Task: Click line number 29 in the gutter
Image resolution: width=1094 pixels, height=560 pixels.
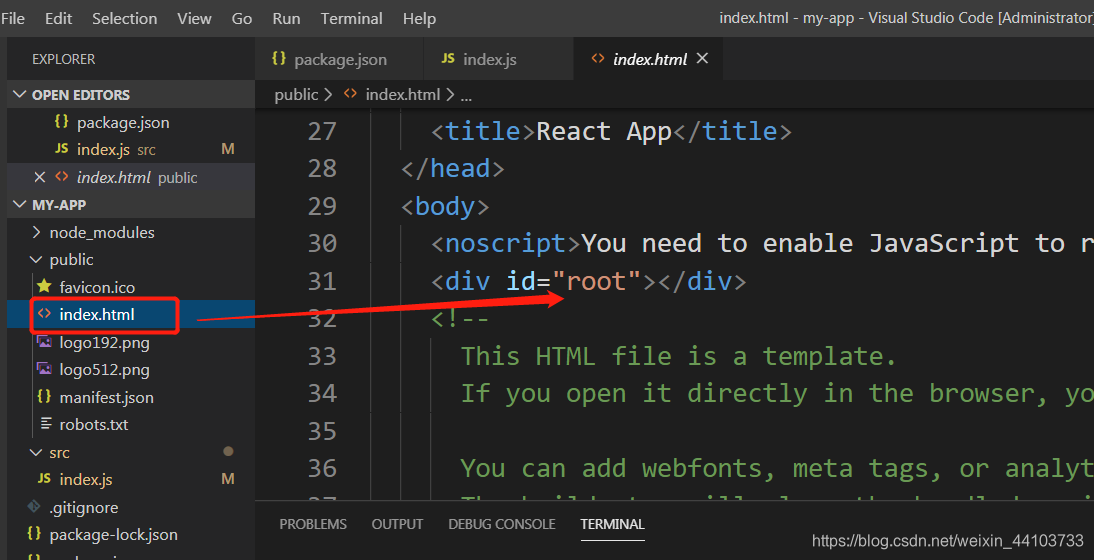Action: pos(322,206)
